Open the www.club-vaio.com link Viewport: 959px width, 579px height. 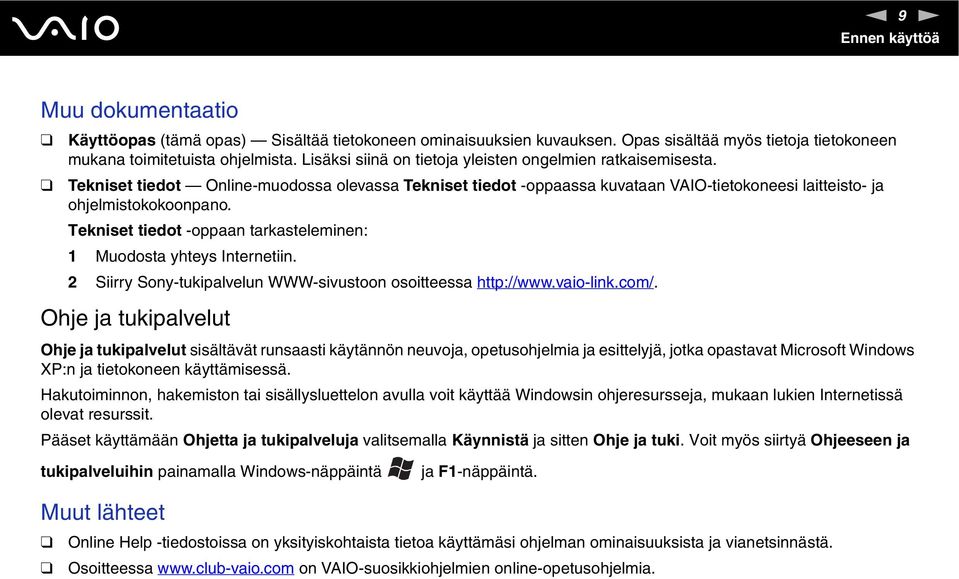click(x=226, y=568)
